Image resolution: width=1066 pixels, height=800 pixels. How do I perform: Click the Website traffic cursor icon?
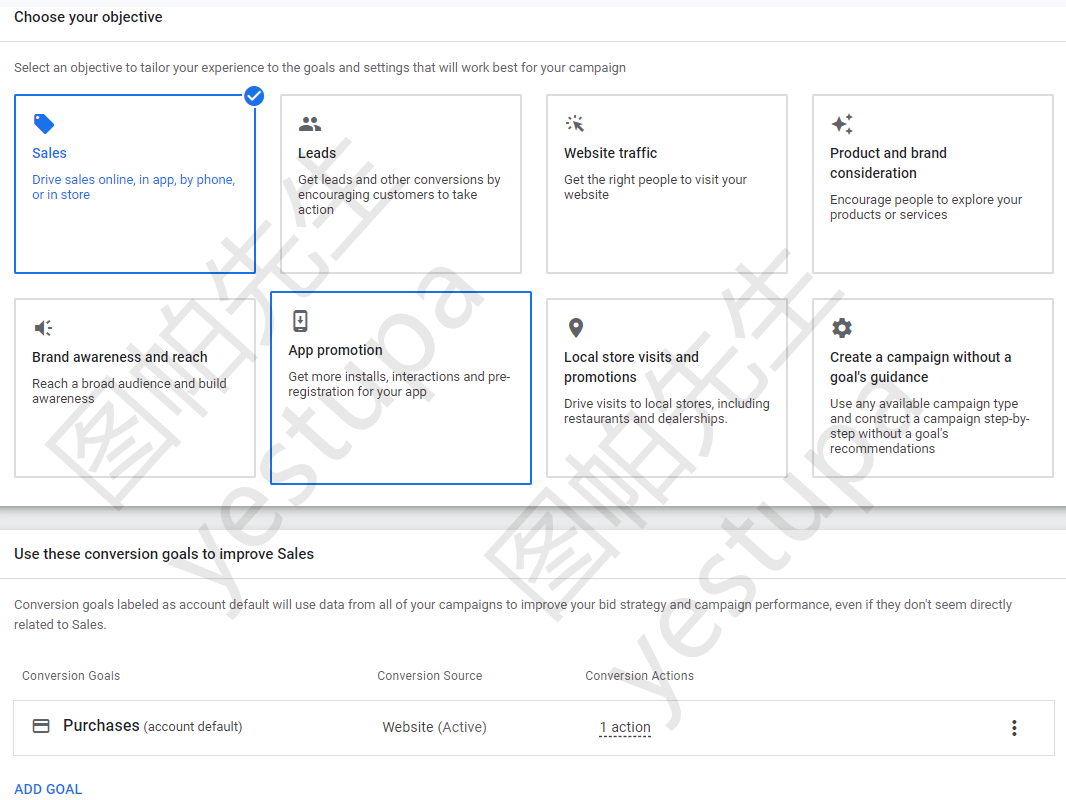(575, 124)
